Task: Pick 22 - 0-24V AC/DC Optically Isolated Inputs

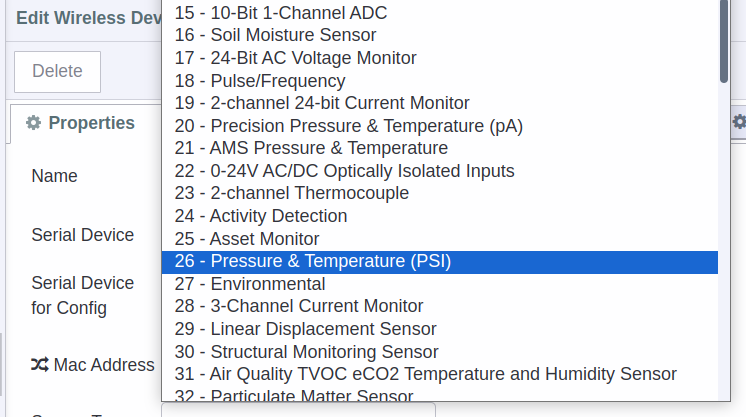Action: [x=440, y=171]
